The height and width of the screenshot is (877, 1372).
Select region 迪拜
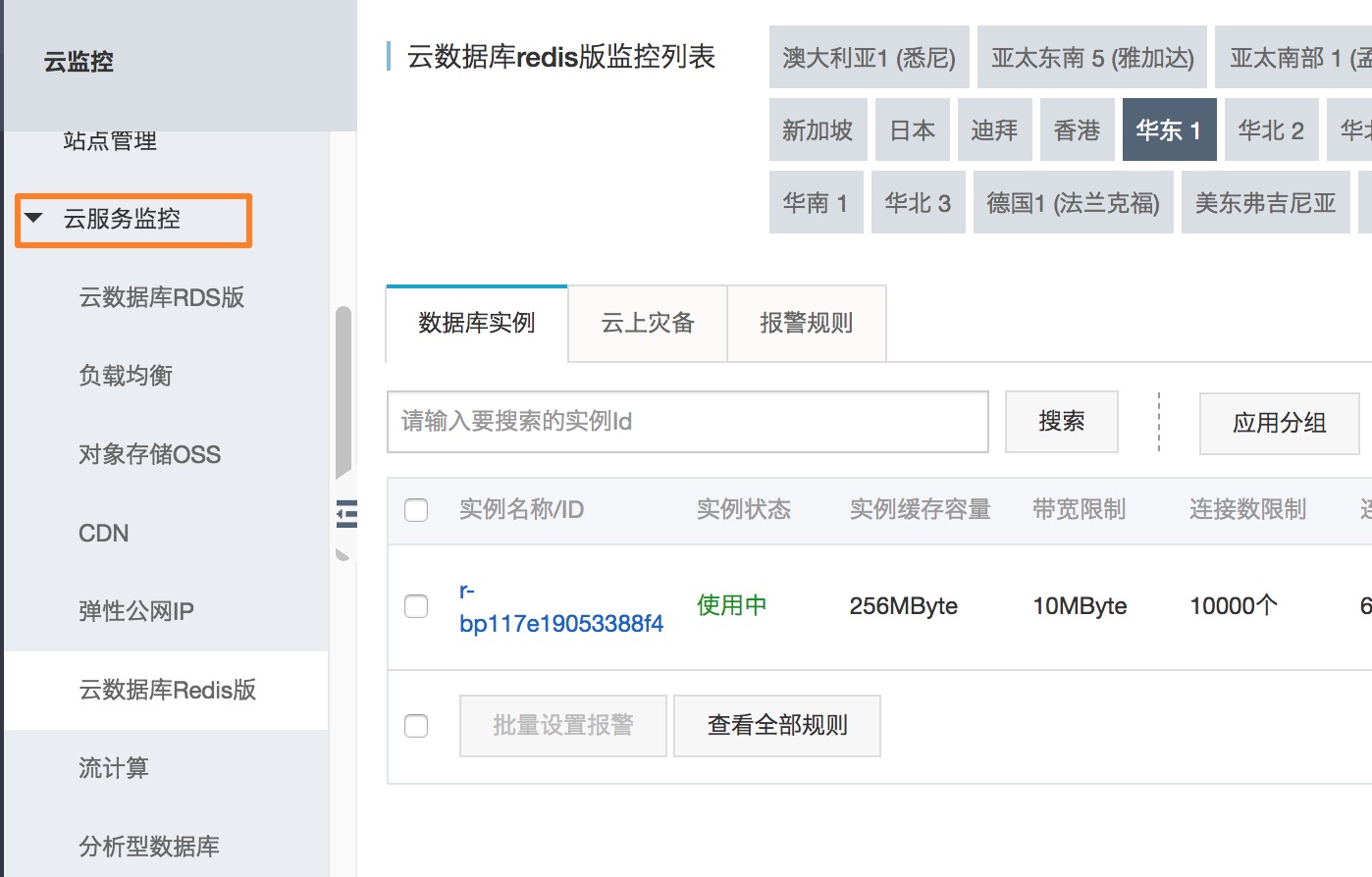click(994, 130)
